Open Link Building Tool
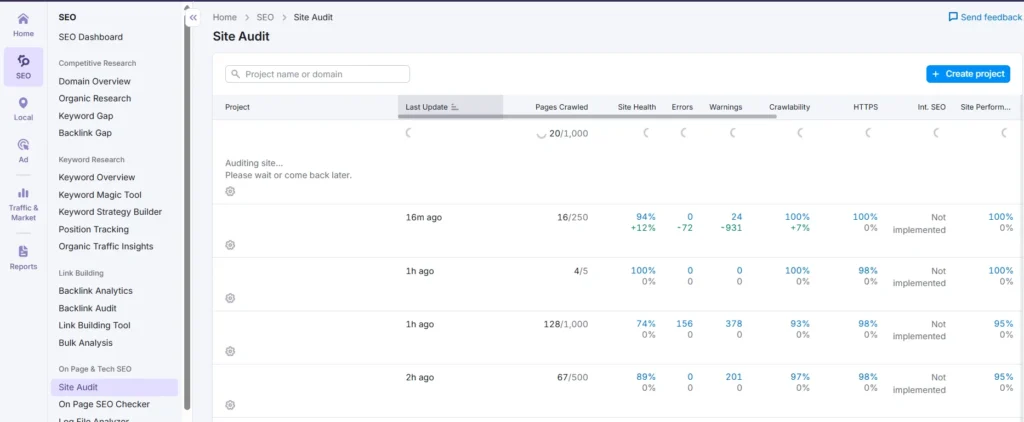1024x422 pixels. pyautogui.click(x=95, y=325)
